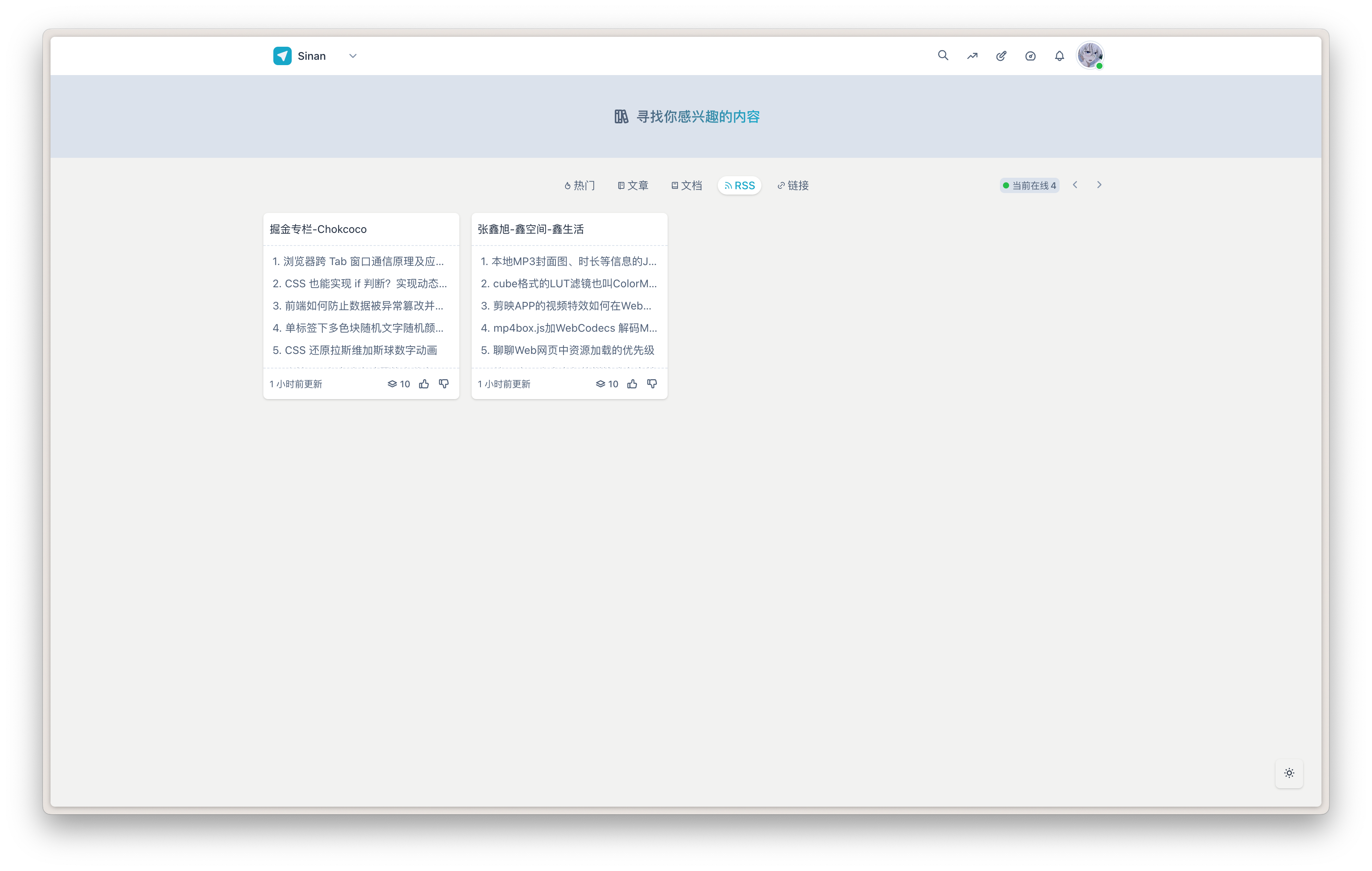This screenshot has height=871, width=1372.
Task: Click the trending chart icon
Action: (972, 56)
